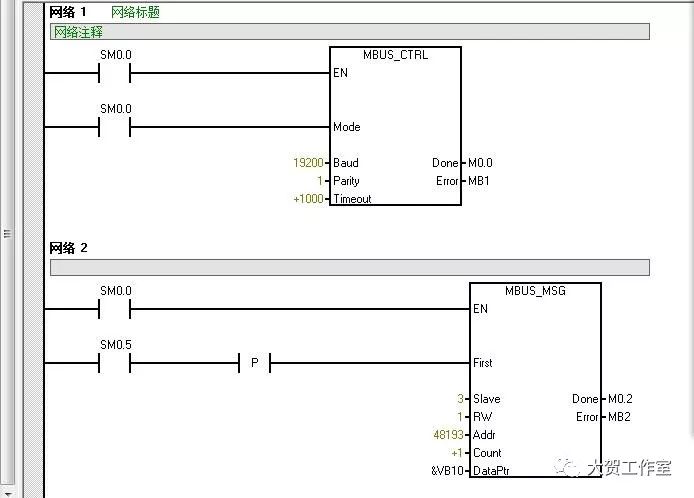Click the 网络注释 comment field
The width and height of the screenshot is (694, 498).
click(350, 32)
